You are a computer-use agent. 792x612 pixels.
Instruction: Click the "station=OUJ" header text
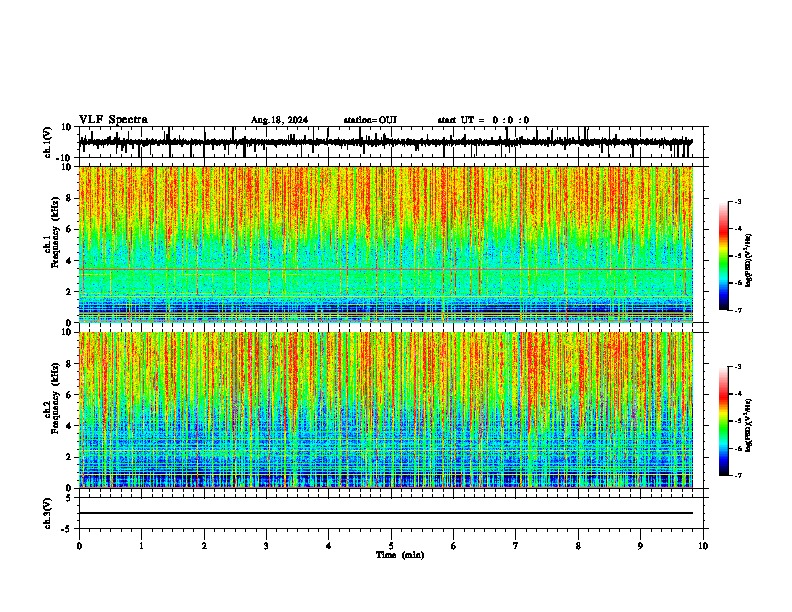[370, 120]
